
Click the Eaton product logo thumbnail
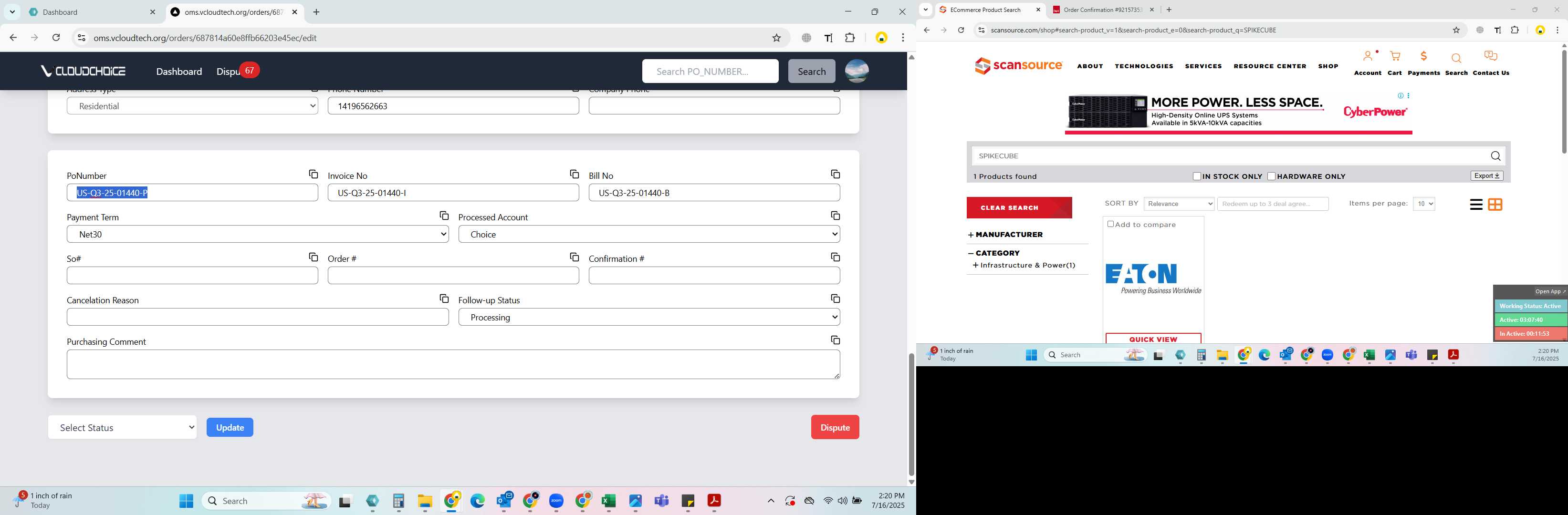1153,279
